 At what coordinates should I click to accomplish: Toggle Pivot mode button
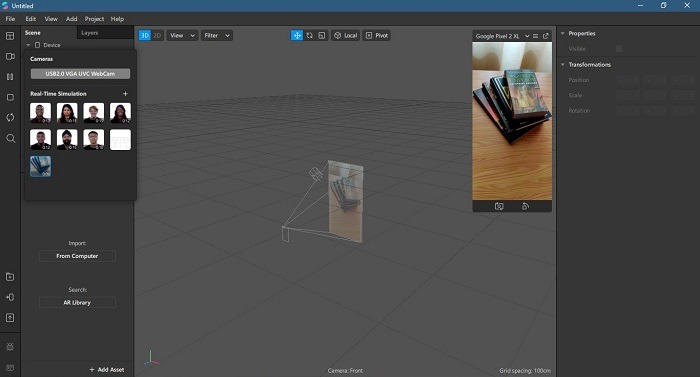pyautogui.click(x=376, y=35)
